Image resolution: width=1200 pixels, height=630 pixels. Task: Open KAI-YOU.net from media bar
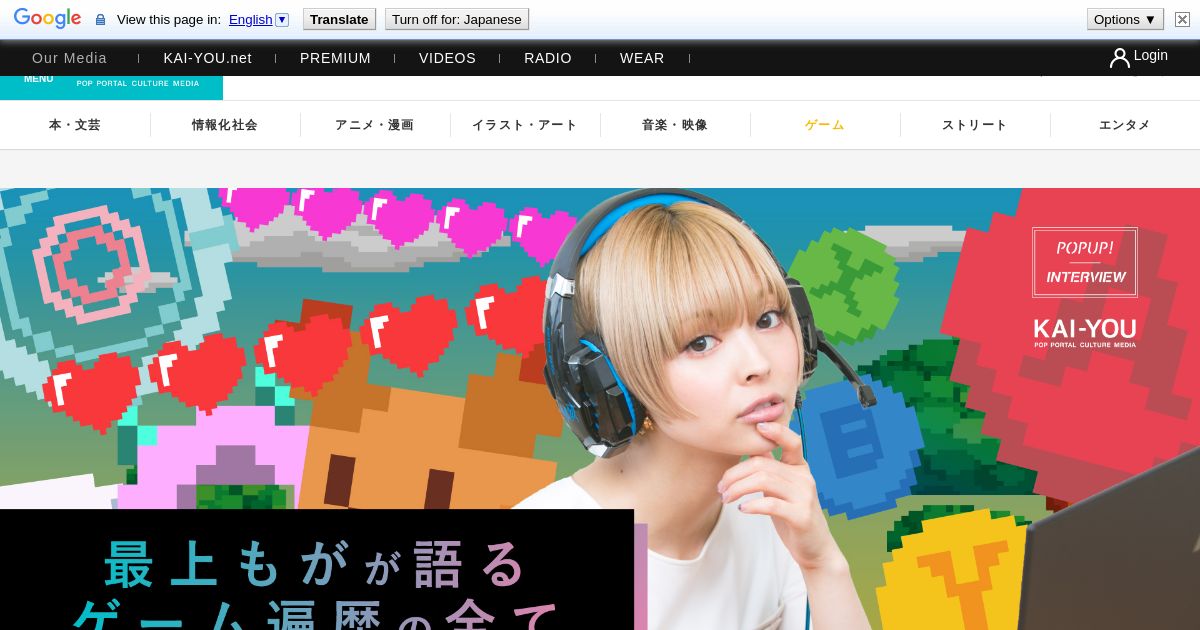tap(208, 58)
